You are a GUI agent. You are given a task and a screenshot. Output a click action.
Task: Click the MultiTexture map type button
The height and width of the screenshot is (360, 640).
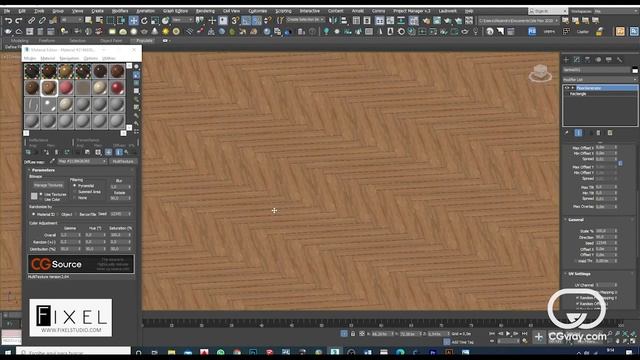click(x=122, y=162)
